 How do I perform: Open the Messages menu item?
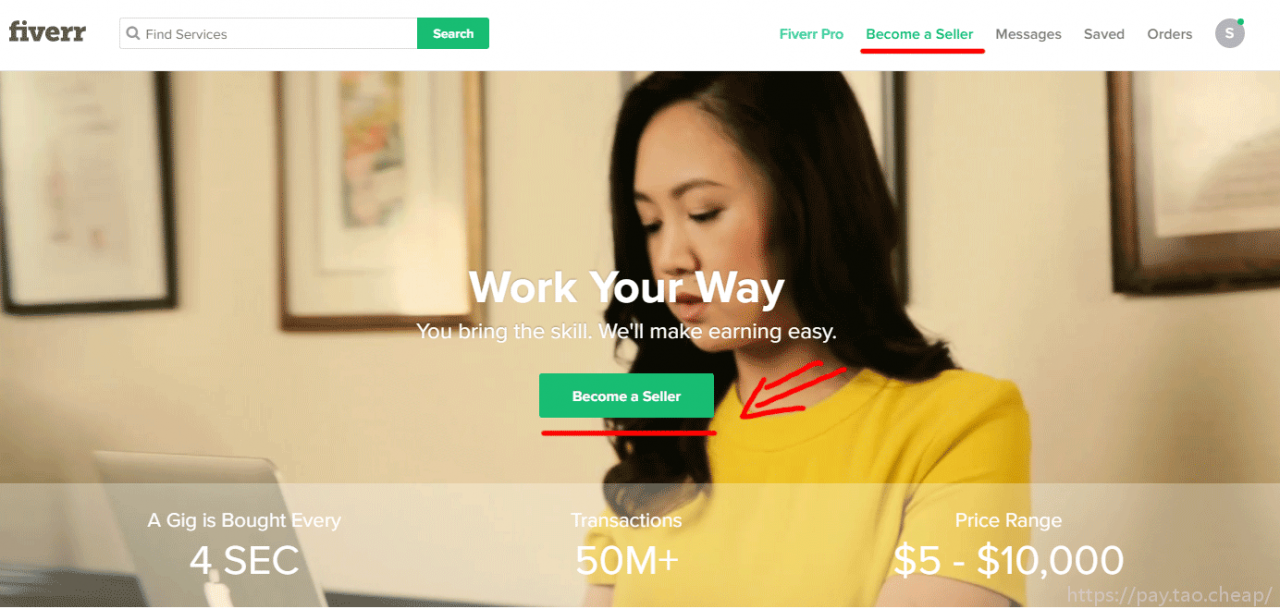coord(1028,34)
